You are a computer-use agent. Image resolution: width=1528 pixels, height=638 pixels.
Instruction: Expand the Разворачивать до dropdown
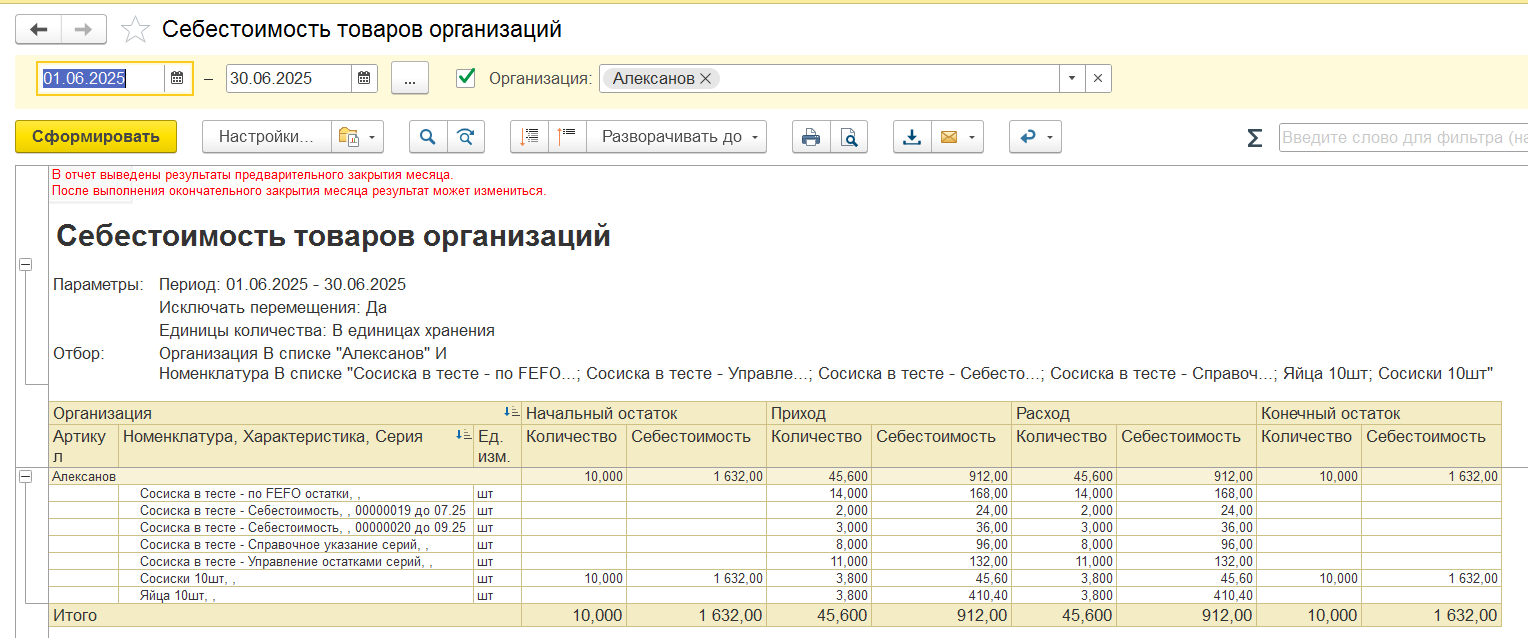tap(755, 137)
